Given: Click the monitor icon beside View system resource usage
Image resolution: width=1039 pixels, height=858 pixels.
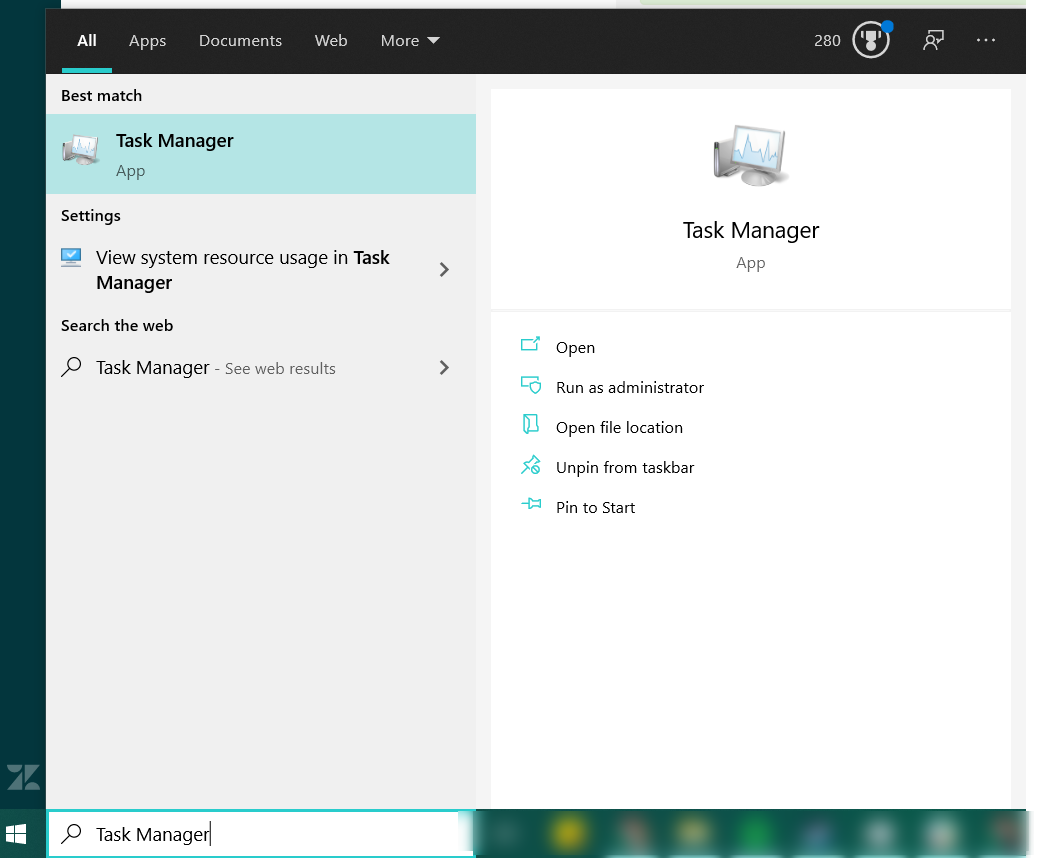Looking at the screenshot, I should (71, 257).
